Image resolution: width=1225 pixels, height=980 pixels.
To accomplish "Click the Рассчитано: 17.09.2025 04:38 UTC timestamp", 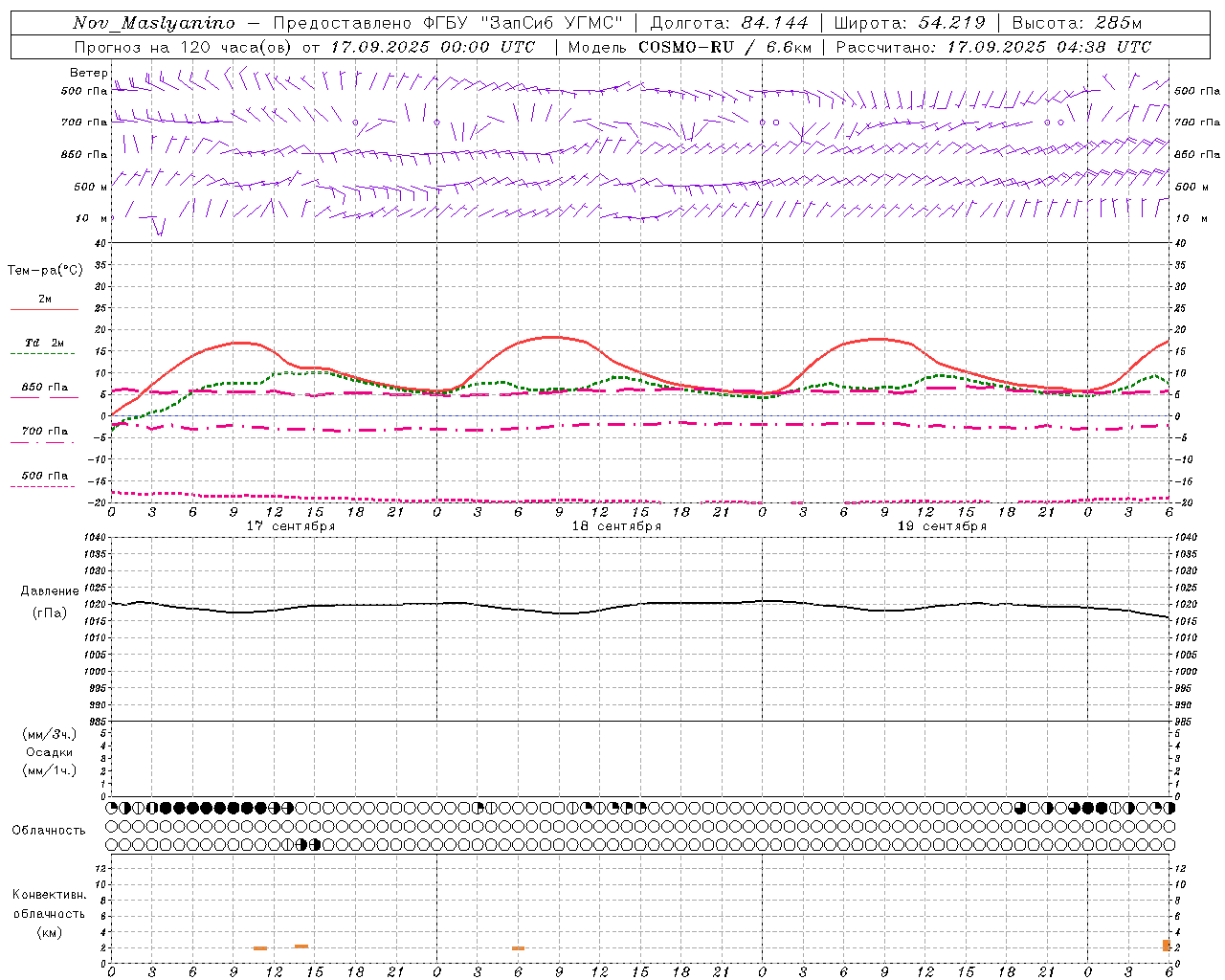I will 993,46.
